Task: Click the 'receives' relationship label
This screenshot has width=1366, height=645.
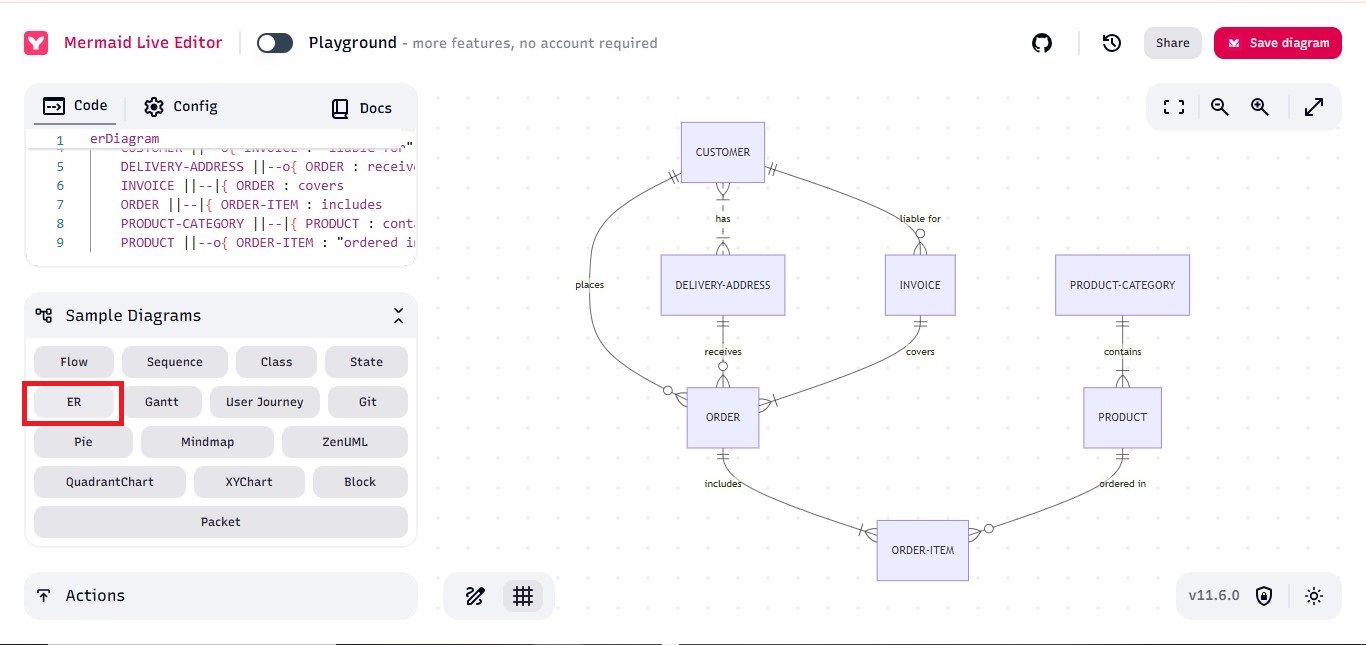Action: point(723,352)
